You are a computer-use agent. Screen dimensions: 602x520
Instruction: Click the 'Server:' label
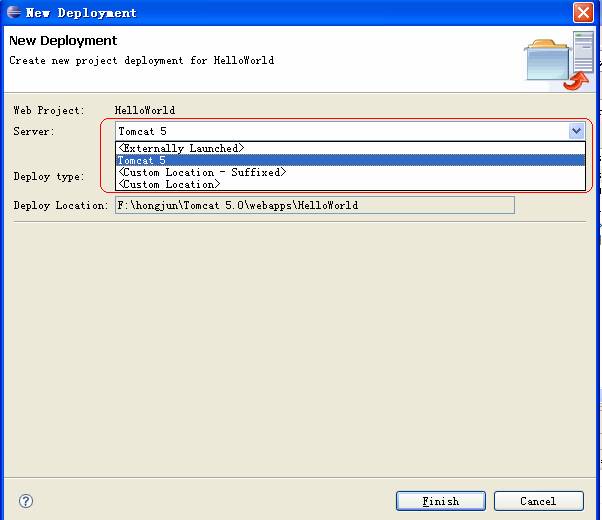point(34,131)
